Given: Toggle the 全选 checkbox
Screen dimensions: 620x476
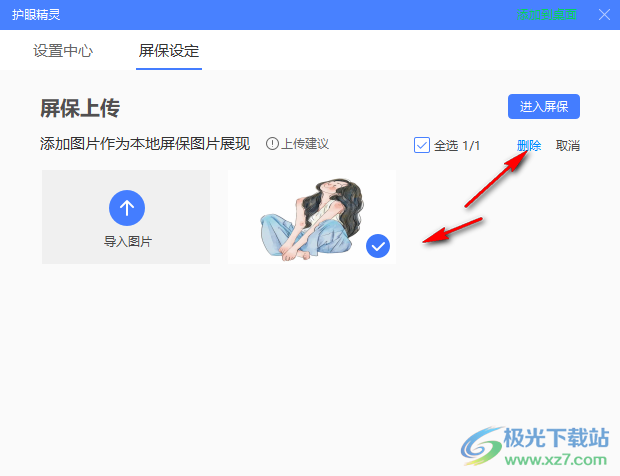Looking at the screenshot, I should pyautogui.click(x=422, y=145).
